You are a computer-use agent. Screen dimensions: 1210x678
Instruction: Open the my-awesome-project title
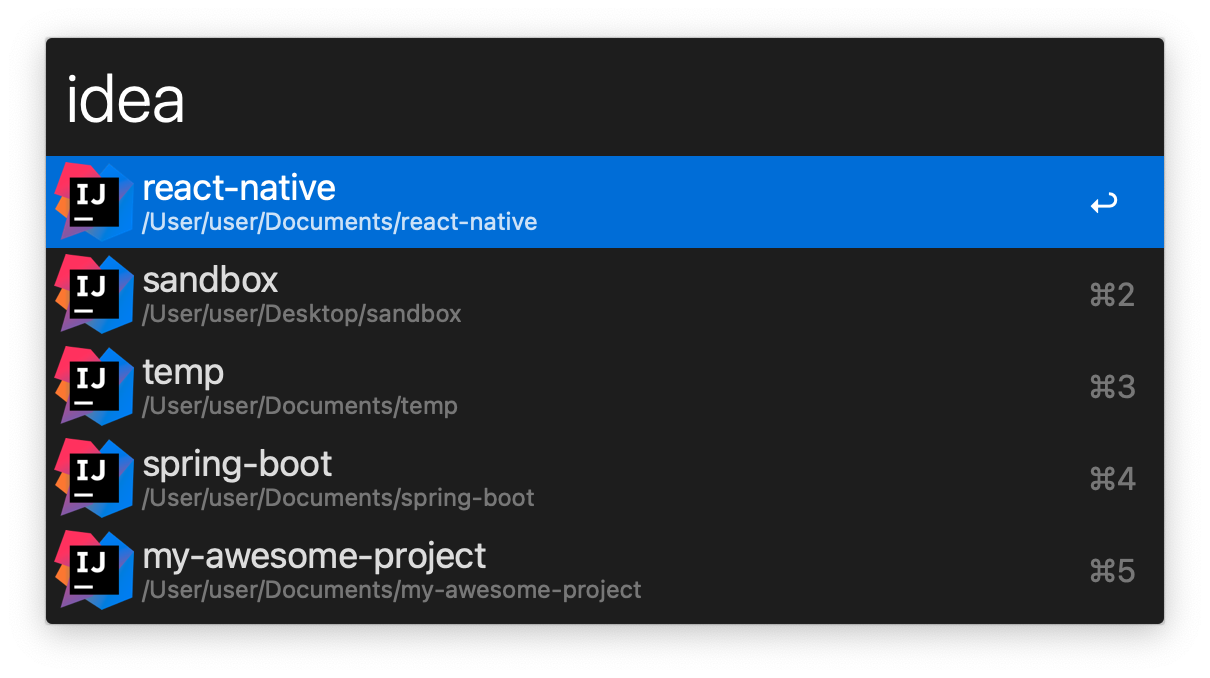click(x=314, y=556)
